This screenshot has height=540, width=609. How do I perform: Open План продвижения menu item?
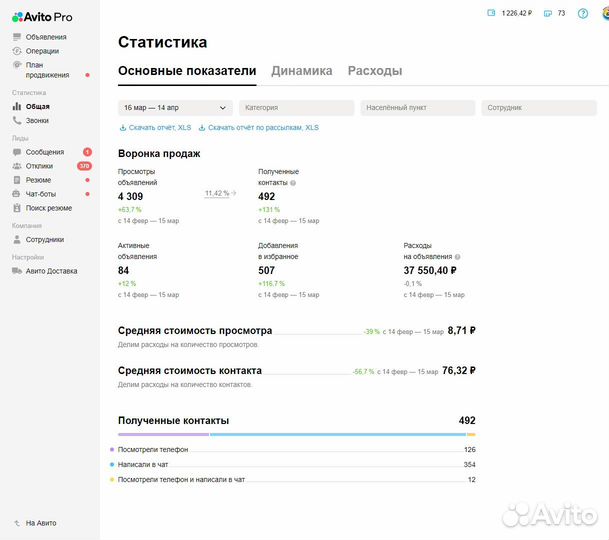coord(47,70)
